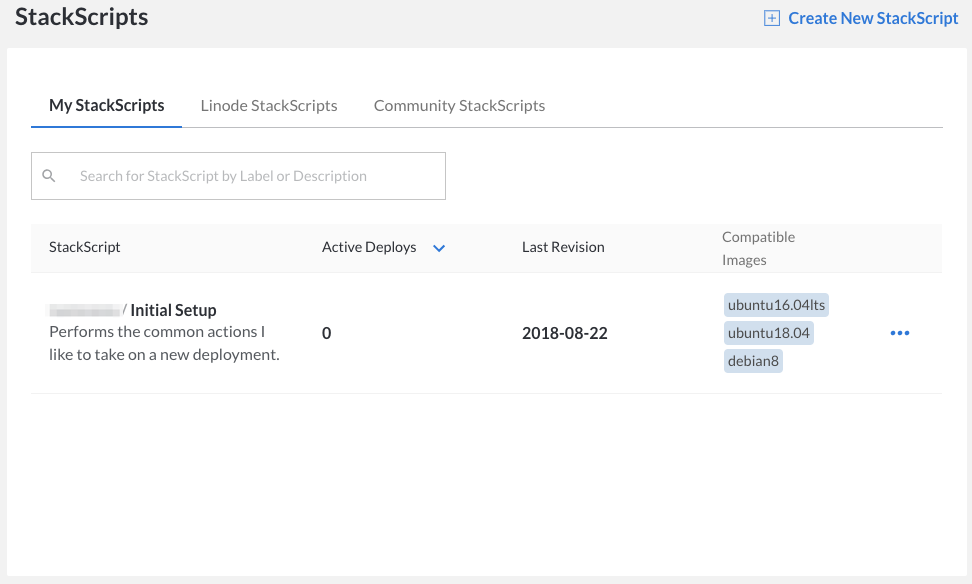Switch to the My StackScripts tab
972x584 pixels.
tap(106, 105)
